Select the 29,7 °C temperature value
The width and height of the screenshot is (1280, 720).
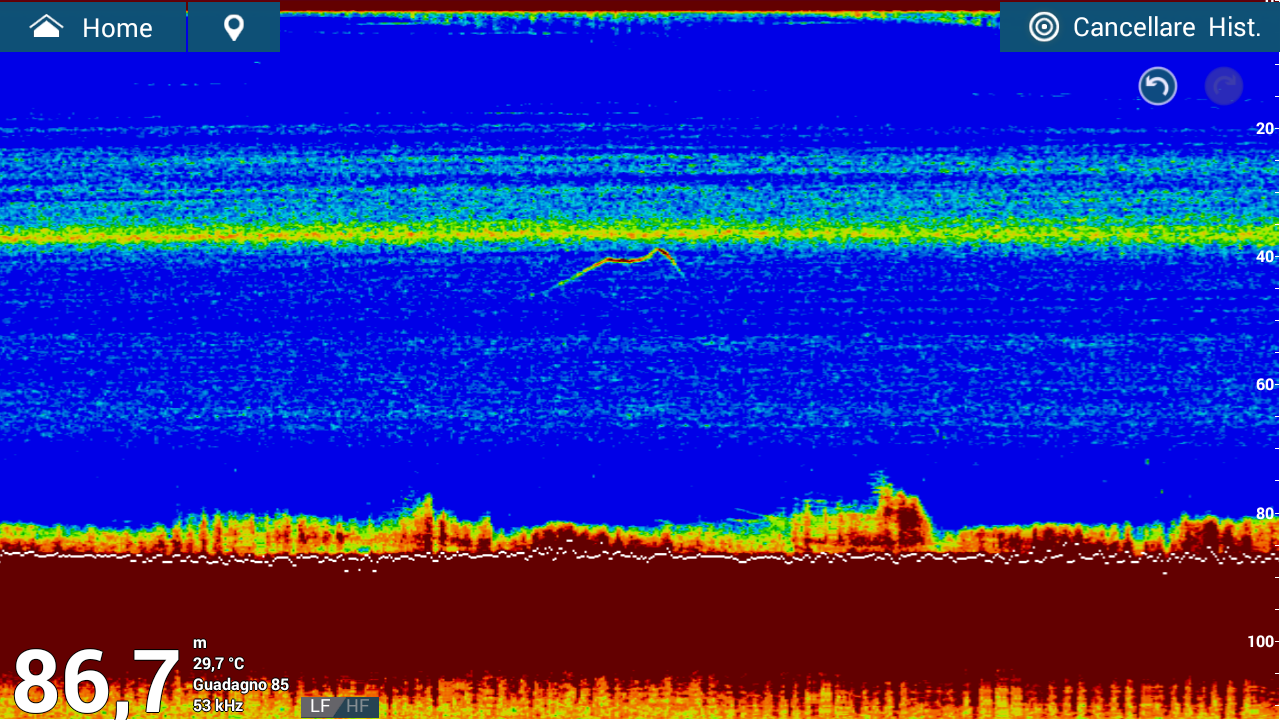click(x=218, y=664)
